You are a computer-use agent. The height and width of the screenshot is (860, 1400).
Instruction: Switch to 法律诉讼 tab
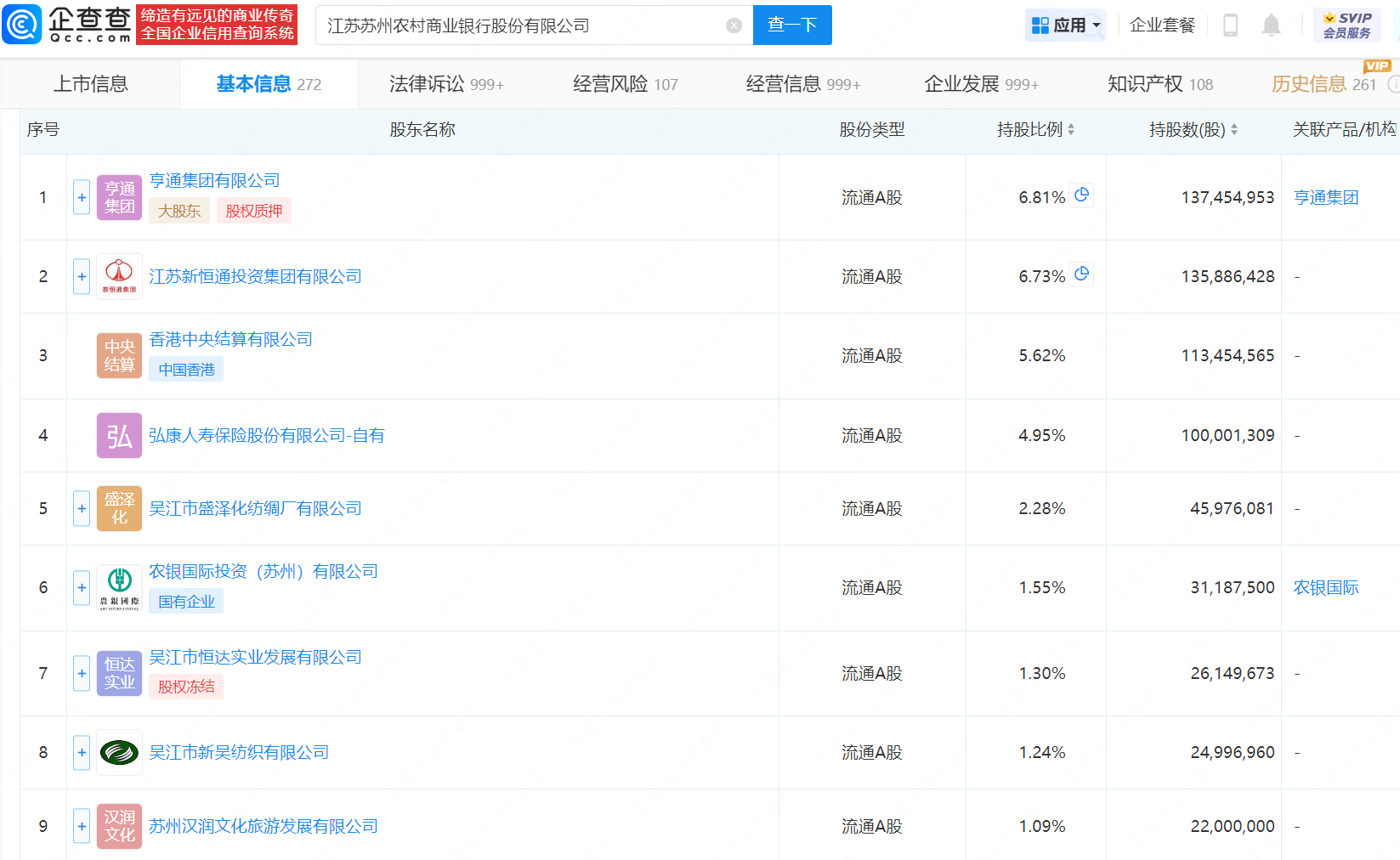[x=446, y=84]
